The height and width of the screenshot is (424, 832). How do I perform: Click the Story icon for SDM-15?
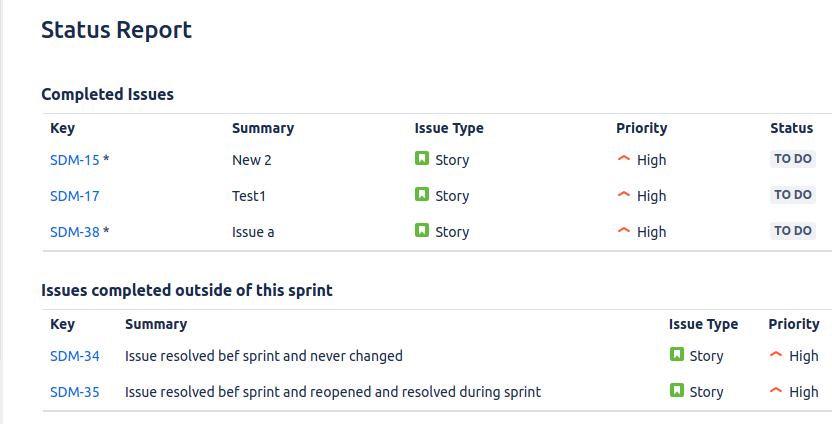[422, 158]
